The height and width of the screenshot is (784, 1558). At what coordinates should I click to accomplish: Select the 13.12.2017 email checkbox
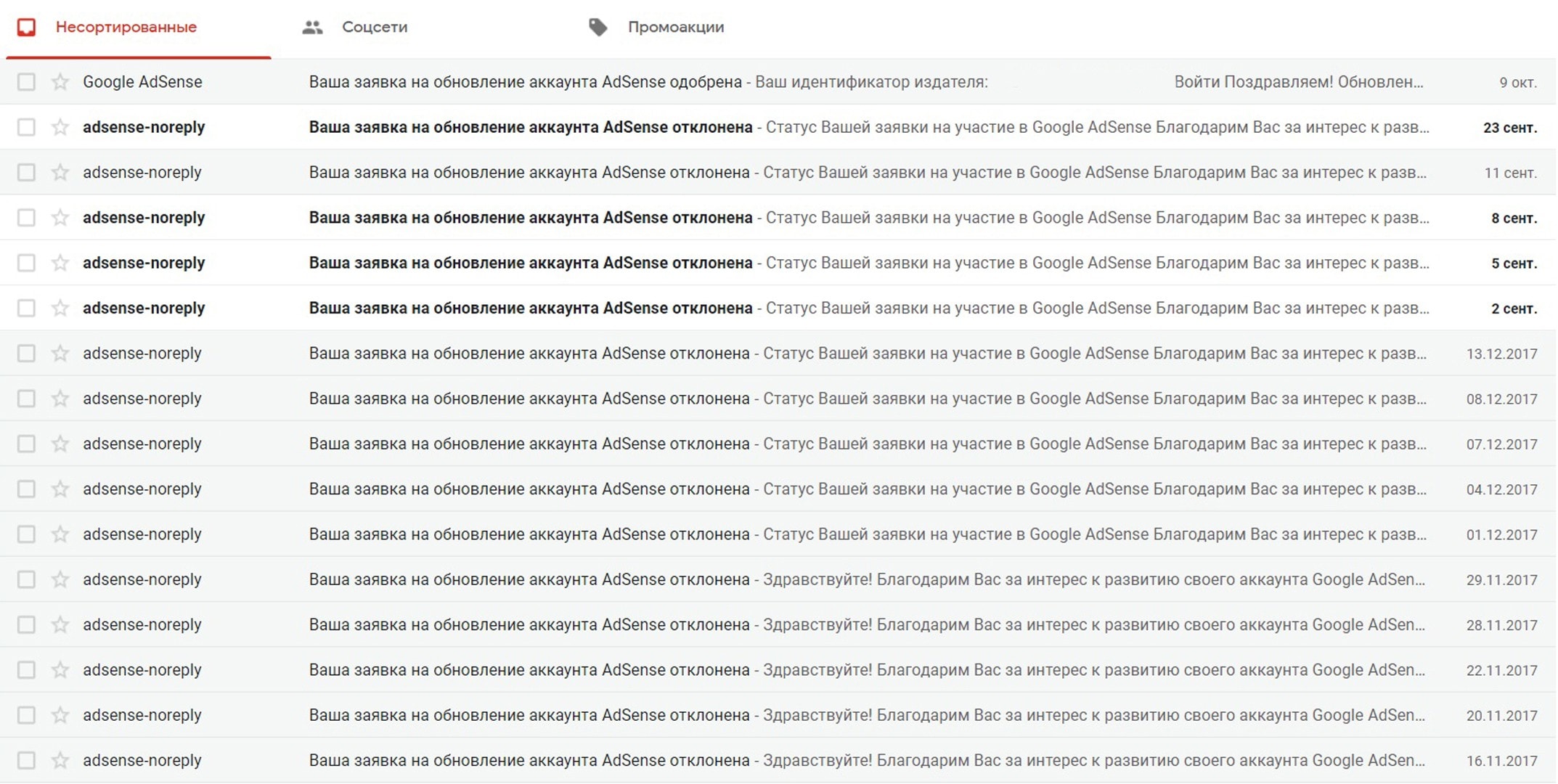point(26,354)
